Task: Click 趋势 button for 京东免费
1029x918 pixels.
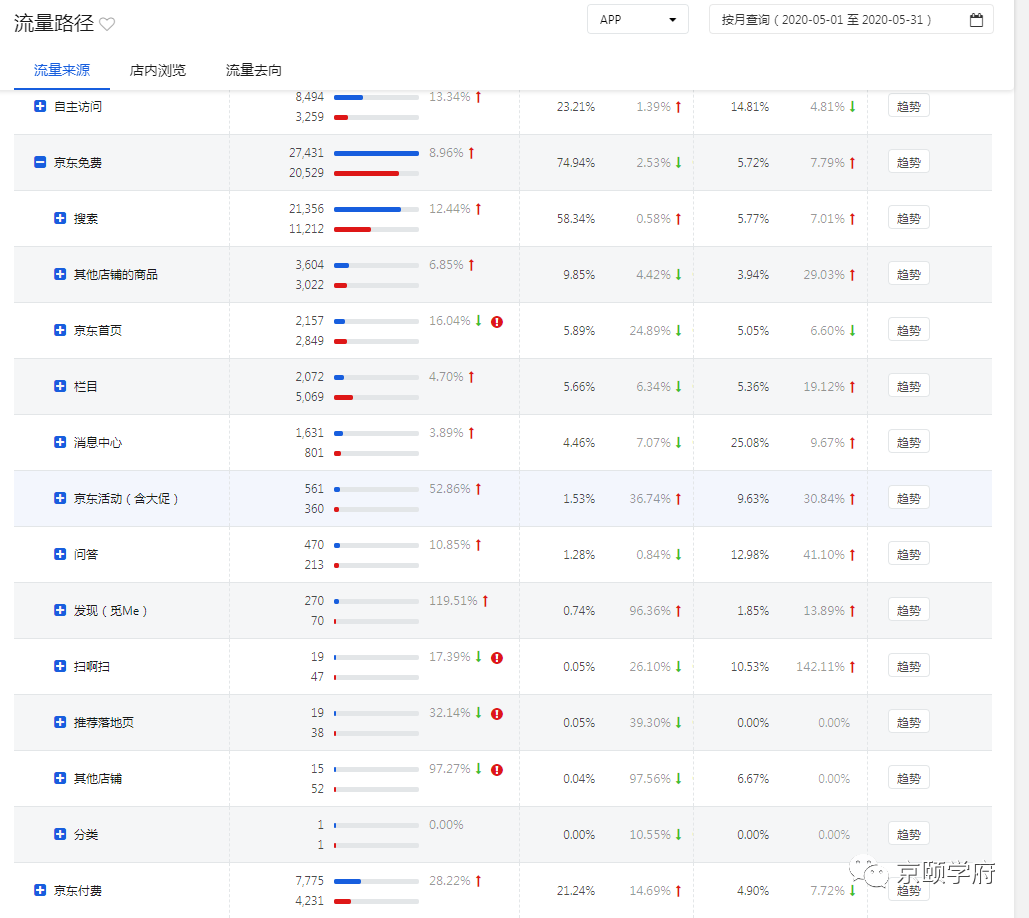Action: (908, 162)
